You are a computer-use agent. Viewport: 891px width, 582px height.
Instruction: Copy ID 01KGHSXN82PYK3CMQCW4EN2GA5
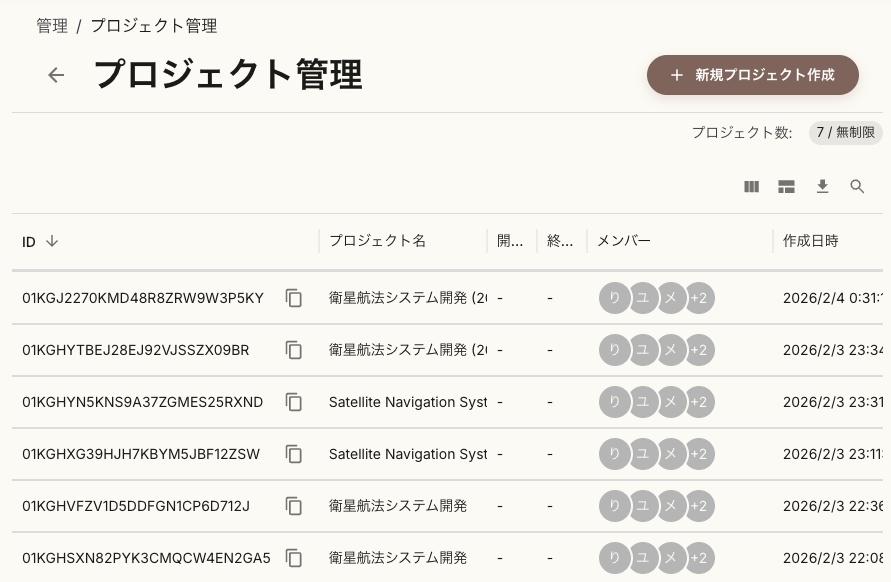[294, 558]
